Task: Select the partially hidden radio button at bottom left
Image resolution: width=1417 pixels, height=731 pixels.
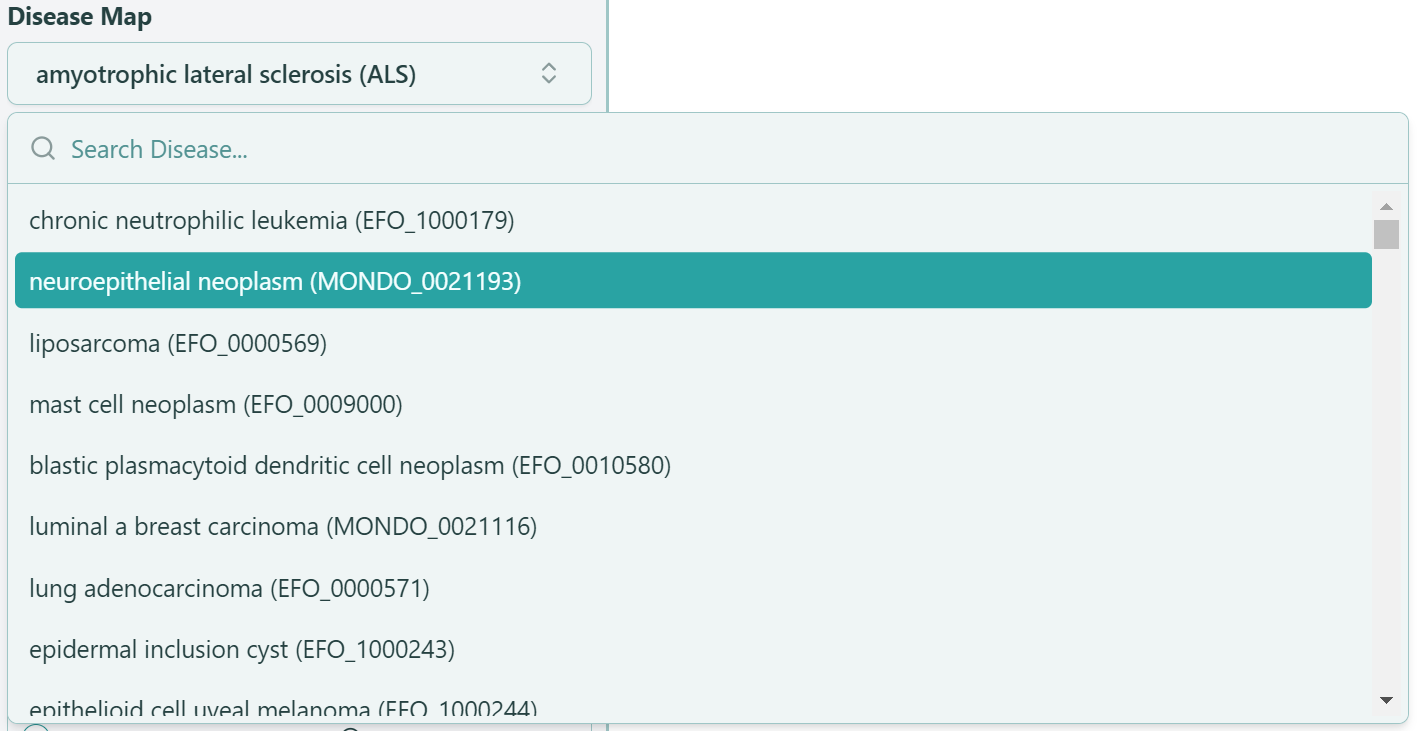Action: (x=36, y=727)
